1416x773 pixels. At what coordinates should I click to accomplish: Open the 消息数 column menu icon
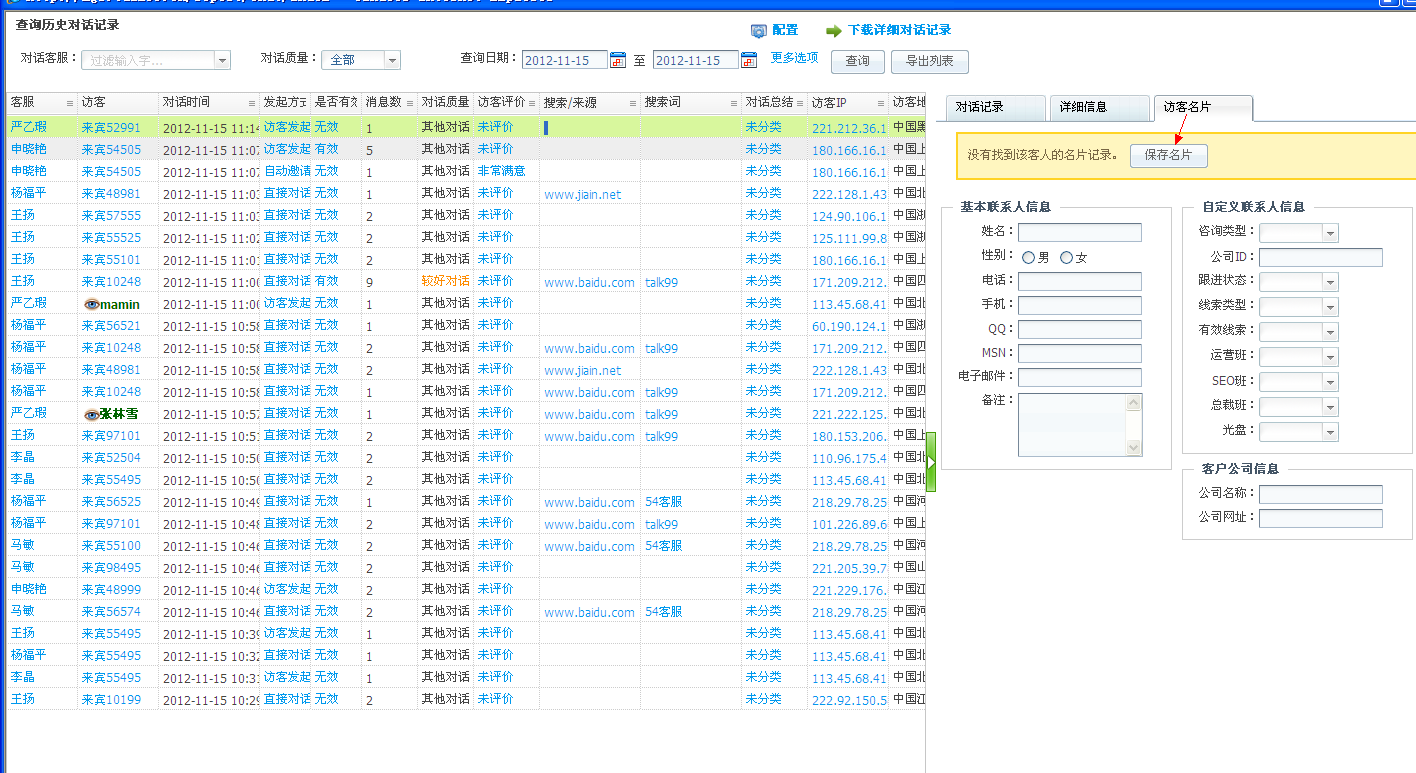click(x=410, y=103)
